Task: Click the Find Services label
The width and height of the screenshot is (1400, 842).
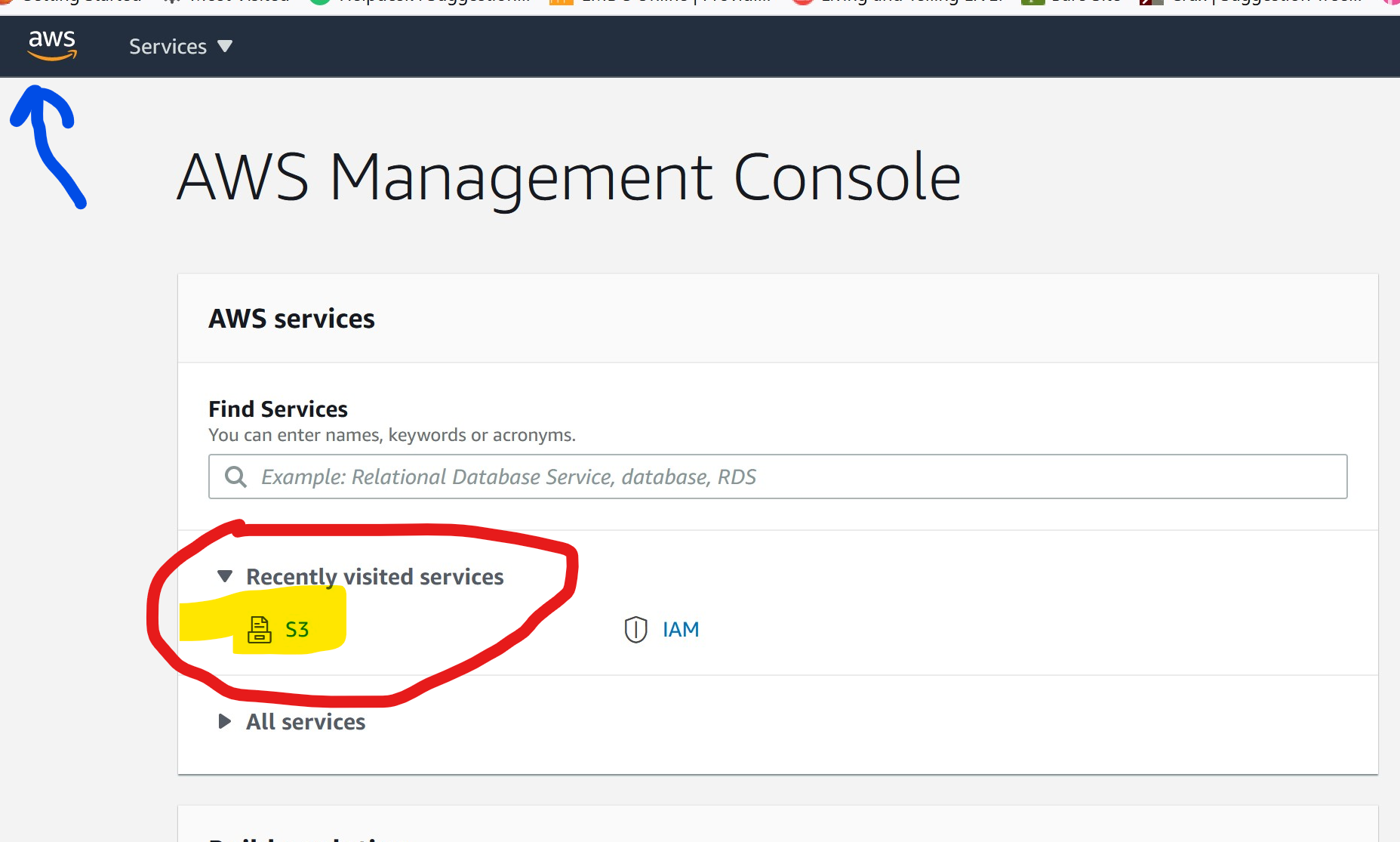Action: [278, 409]
